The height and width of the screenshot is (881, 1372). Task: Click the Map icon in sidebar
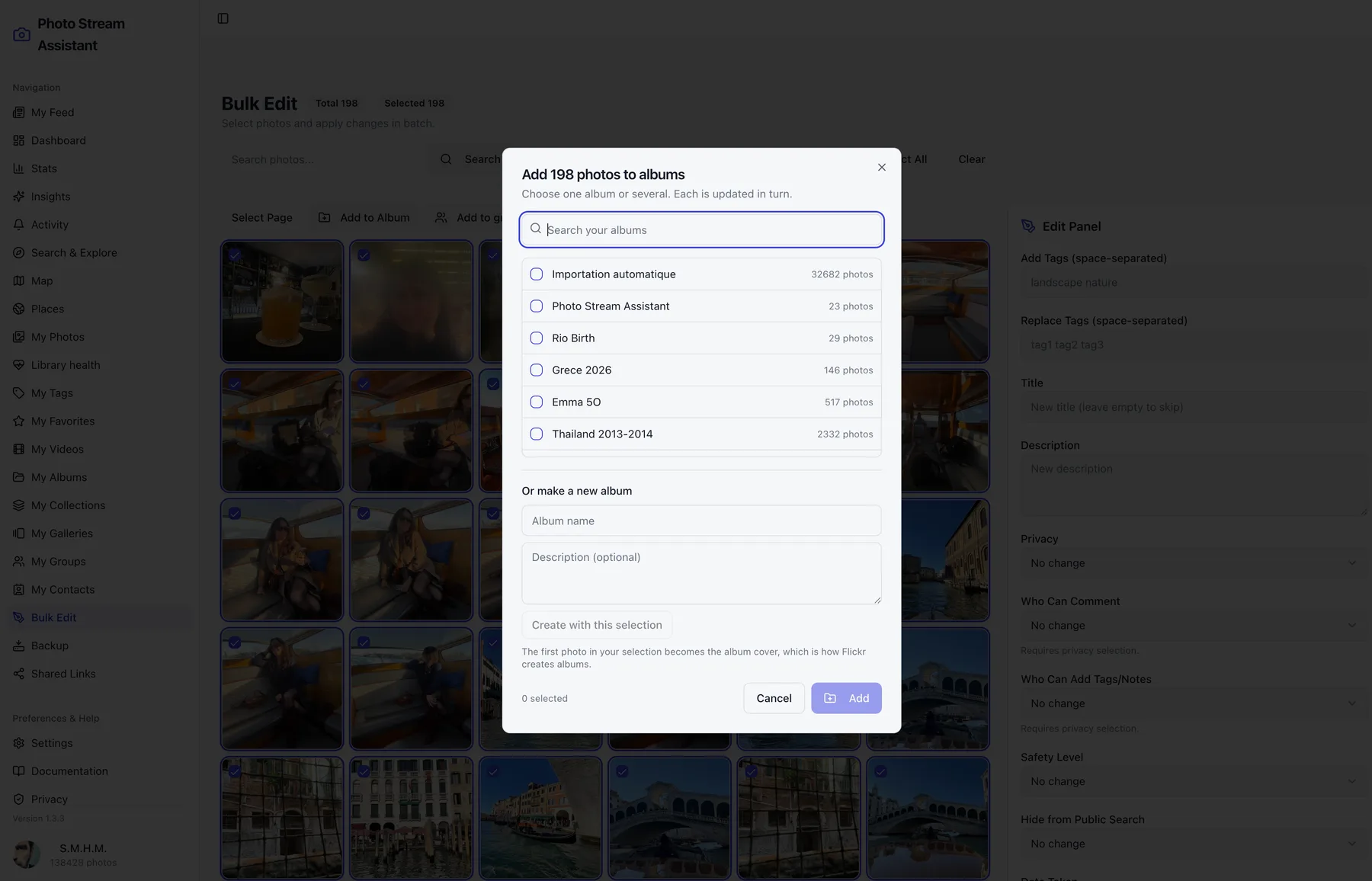click(x=19, y=280)
